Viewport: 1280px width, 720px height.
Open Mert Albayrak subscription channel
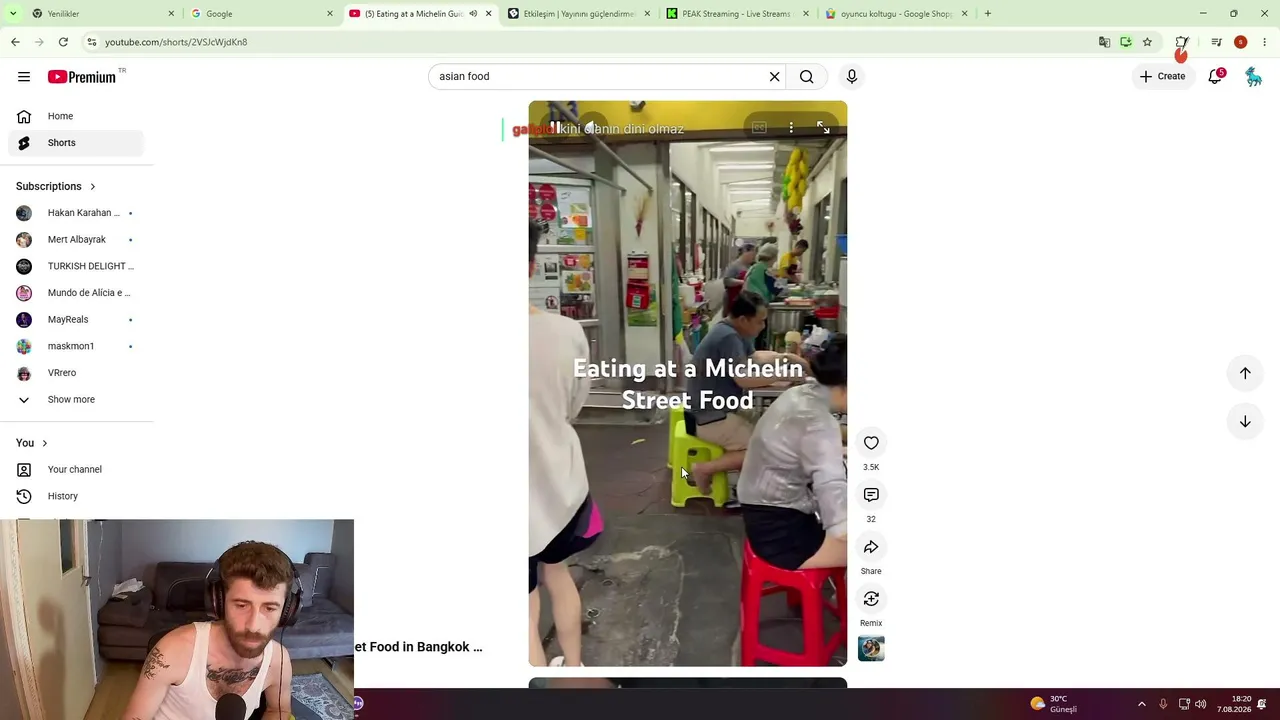coord(76,240)
